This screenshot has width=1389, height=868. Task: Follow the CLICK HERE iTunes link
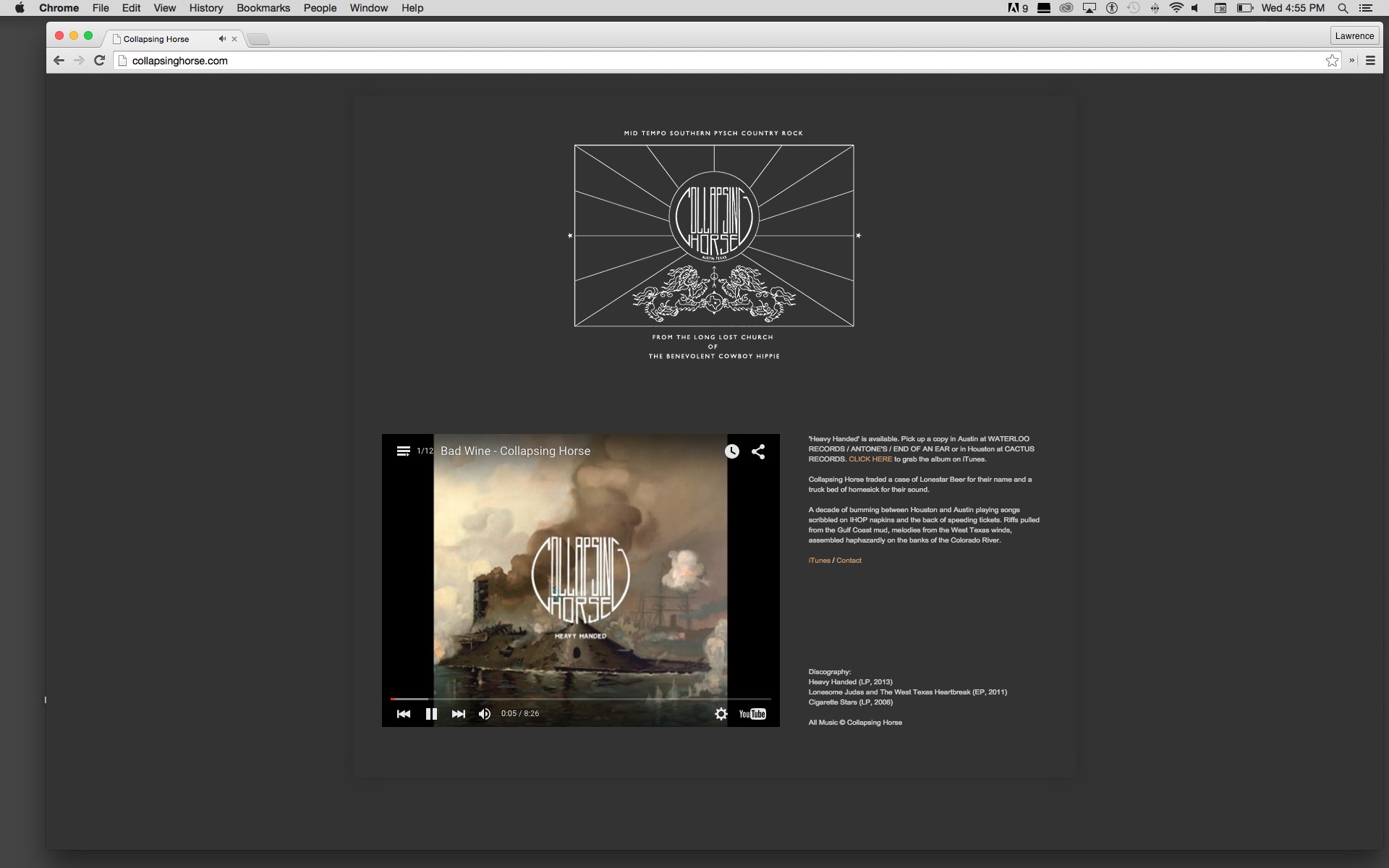(x=870, y=459)
